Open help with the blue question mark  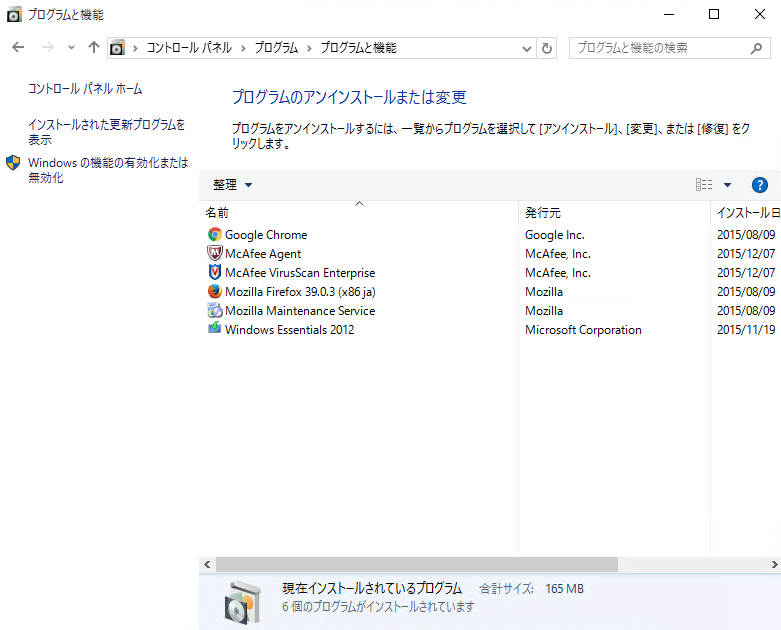759,185
